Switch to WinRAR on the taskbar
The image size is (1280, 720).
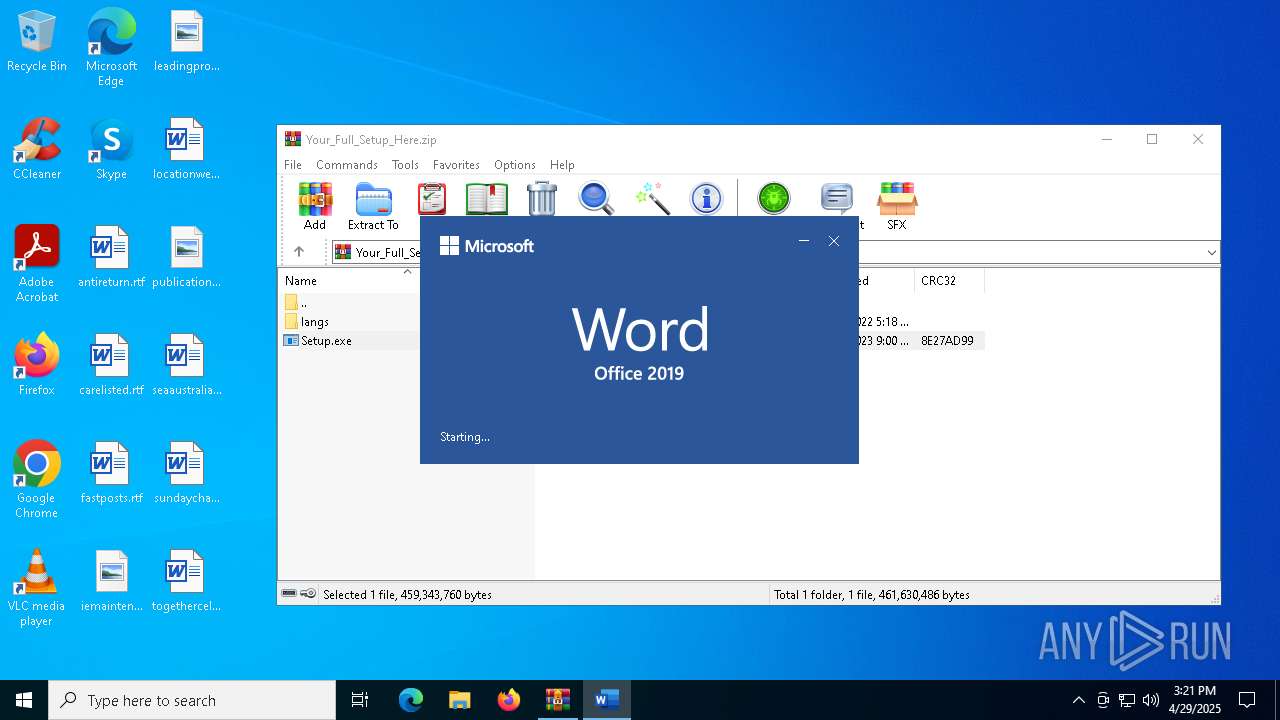point(557,700)
